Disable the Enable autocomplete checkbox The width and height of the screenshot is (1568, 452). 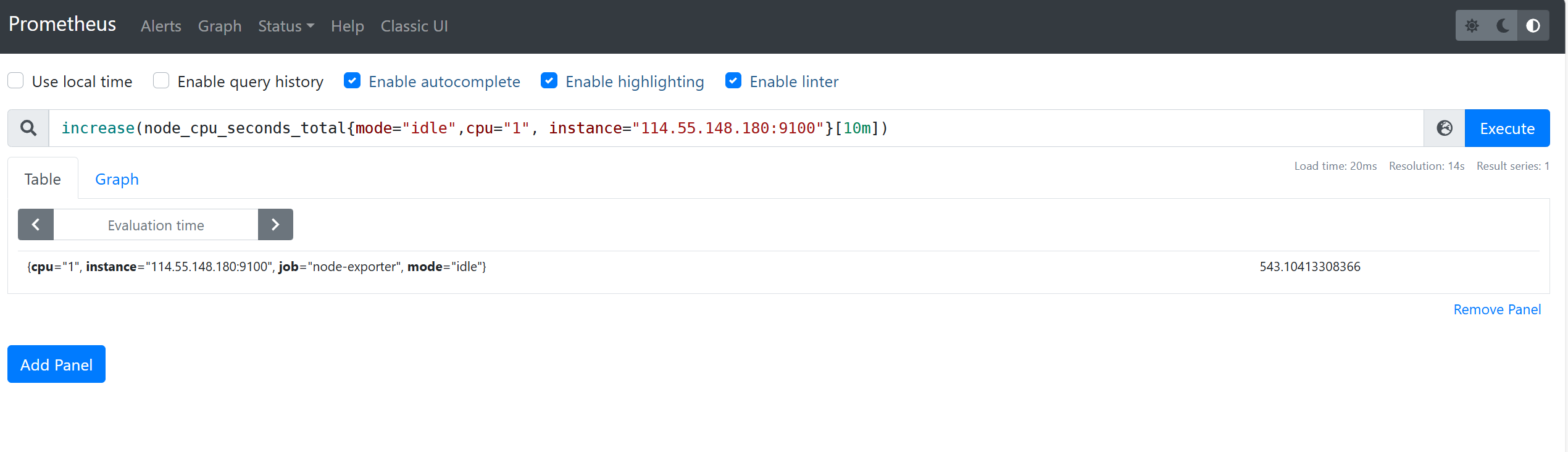tap(352, 81)
